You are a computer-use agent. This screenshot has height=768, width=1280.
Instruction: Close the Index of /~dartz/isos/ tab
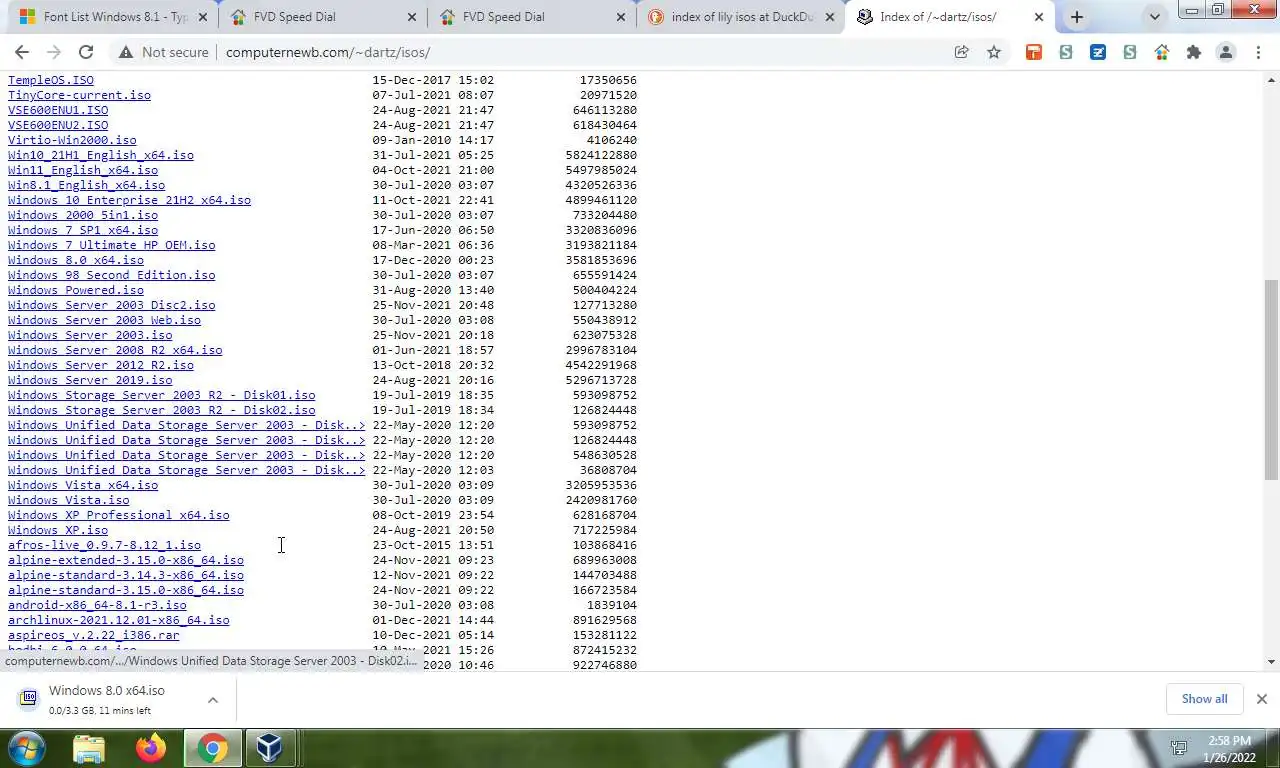click(1038, 17)
